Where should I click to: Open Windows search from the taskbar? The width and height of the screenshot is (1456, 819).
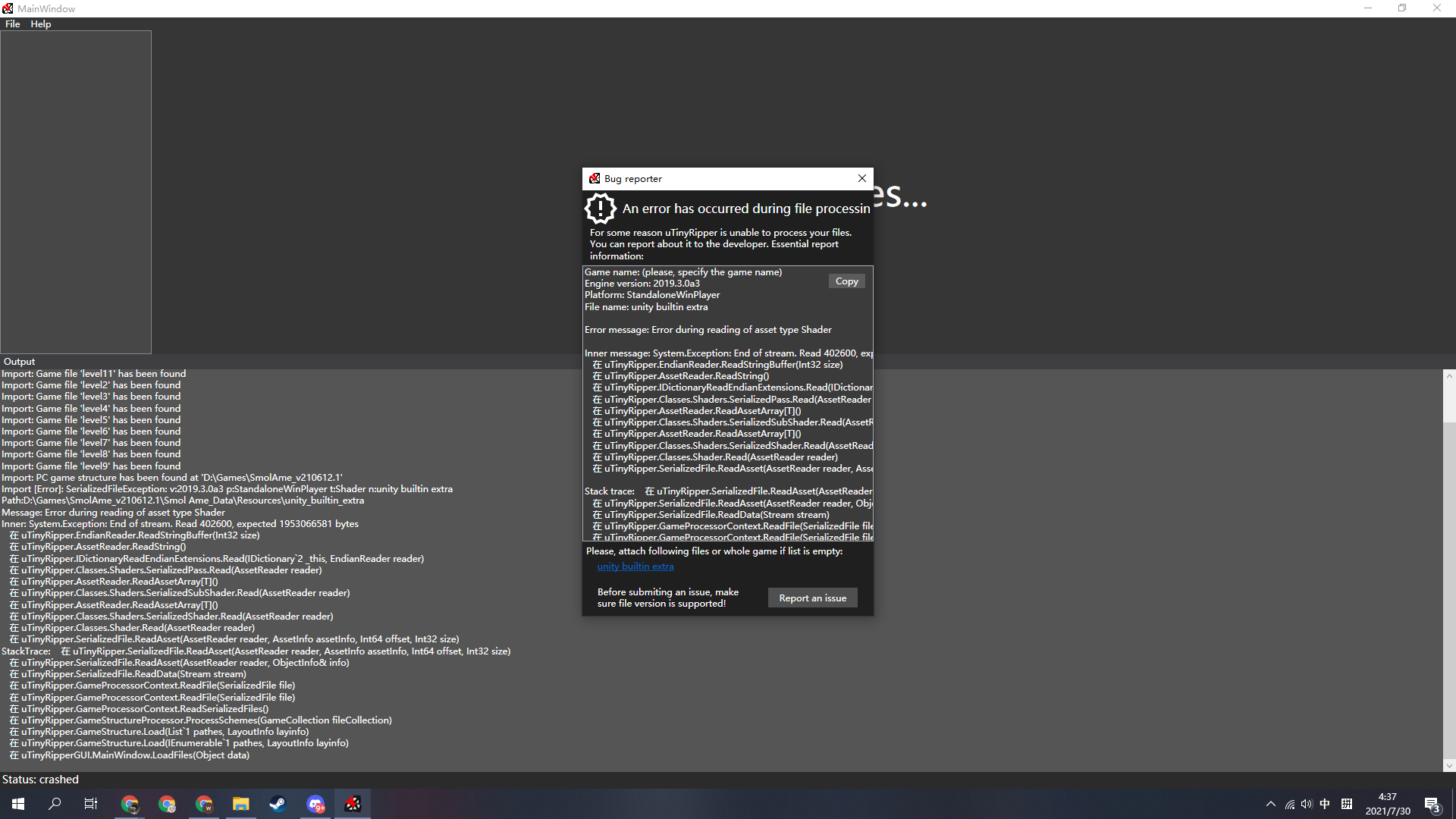coord(55,804)
